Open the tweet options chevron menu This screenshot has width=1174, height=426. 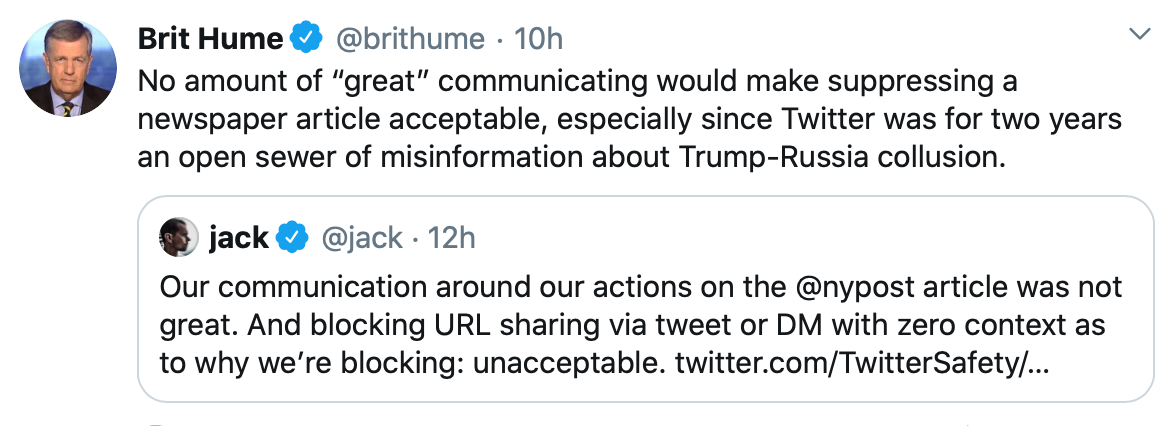point(1140,36)
